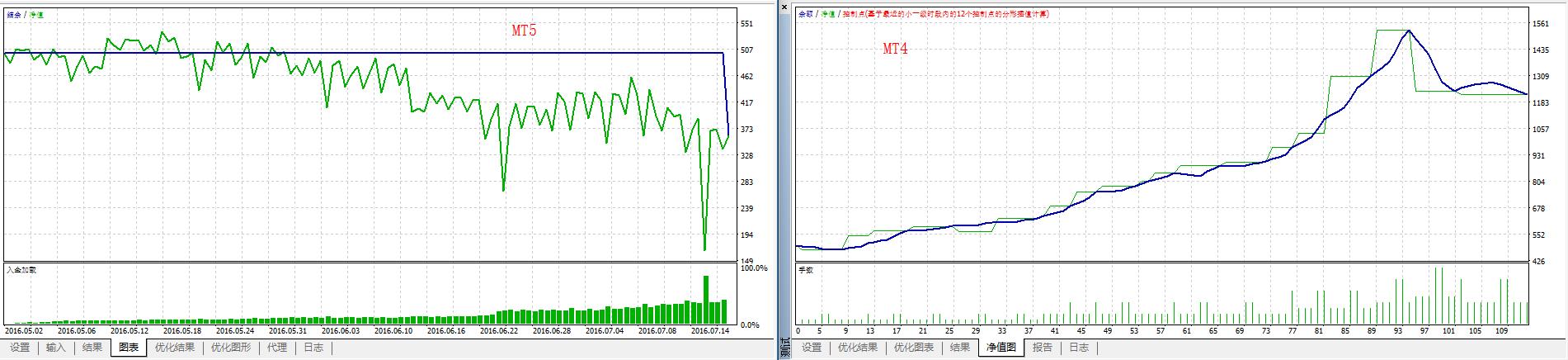1568x360 pixels.
Task: Click the 1183 value on the MT4 axis
Action: [x=1540, y=103]
